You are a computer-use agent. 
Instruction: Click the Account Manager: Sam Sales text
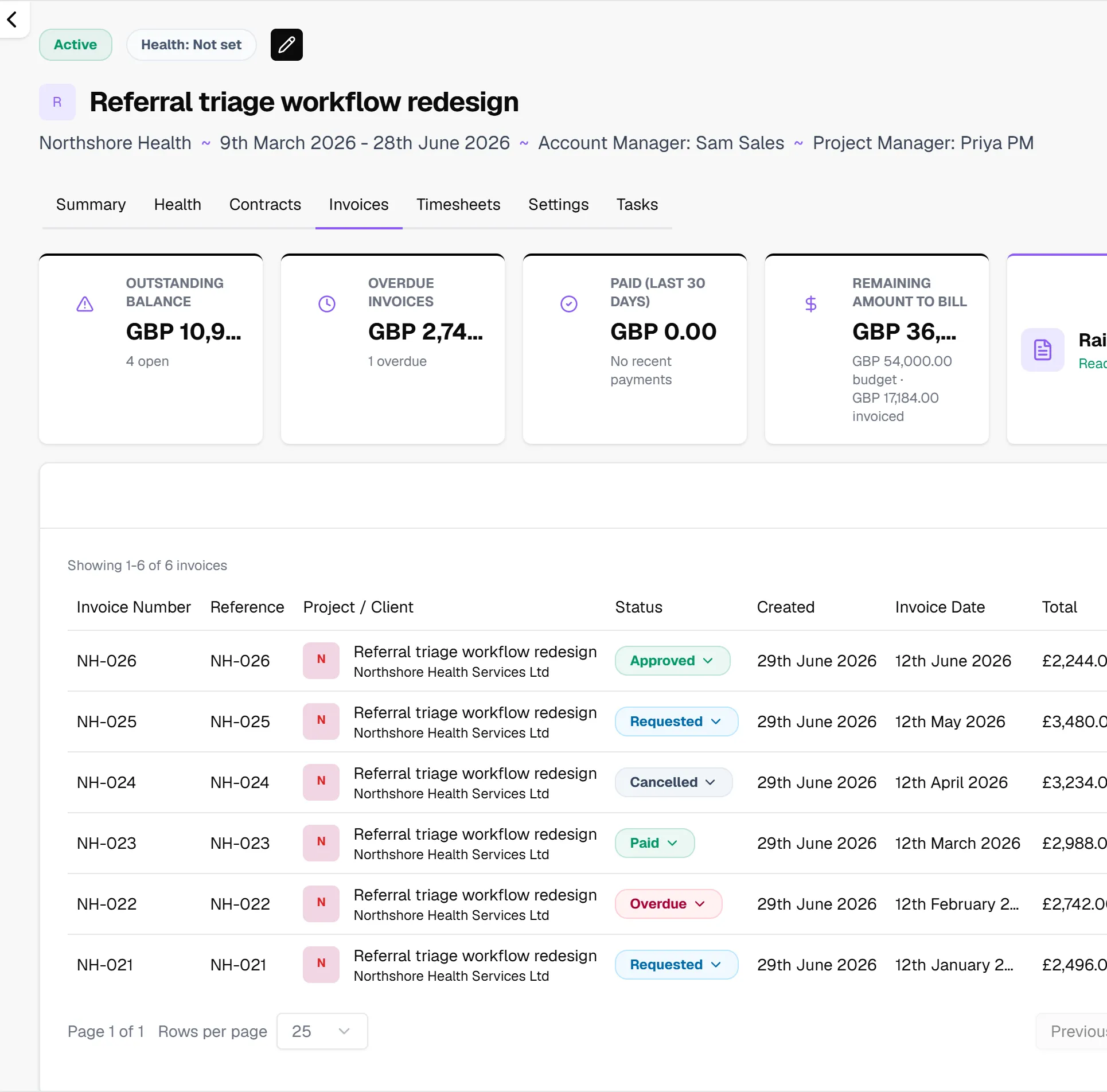(x=661, y=143)
